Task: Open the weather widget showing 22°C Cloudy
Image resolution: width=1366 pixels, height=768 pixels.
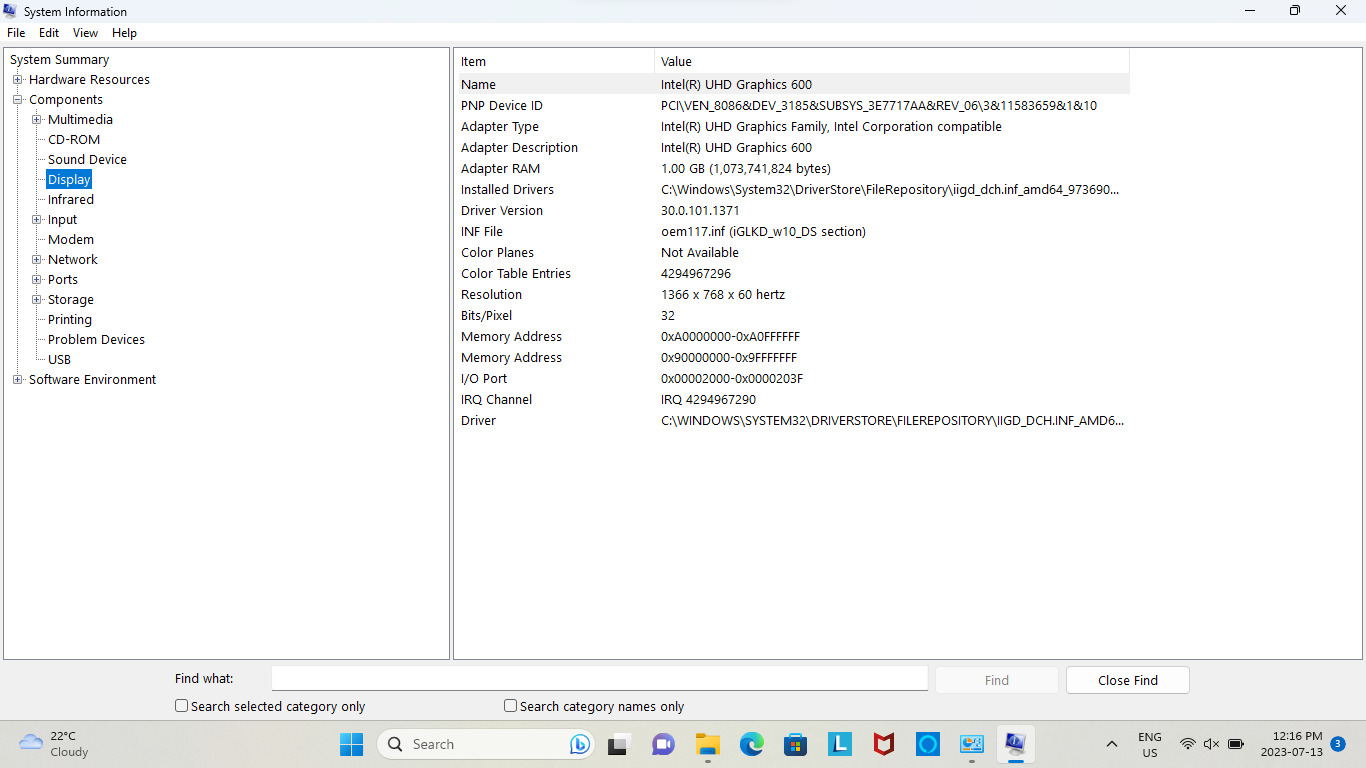Action: click(x=55, y=744)
